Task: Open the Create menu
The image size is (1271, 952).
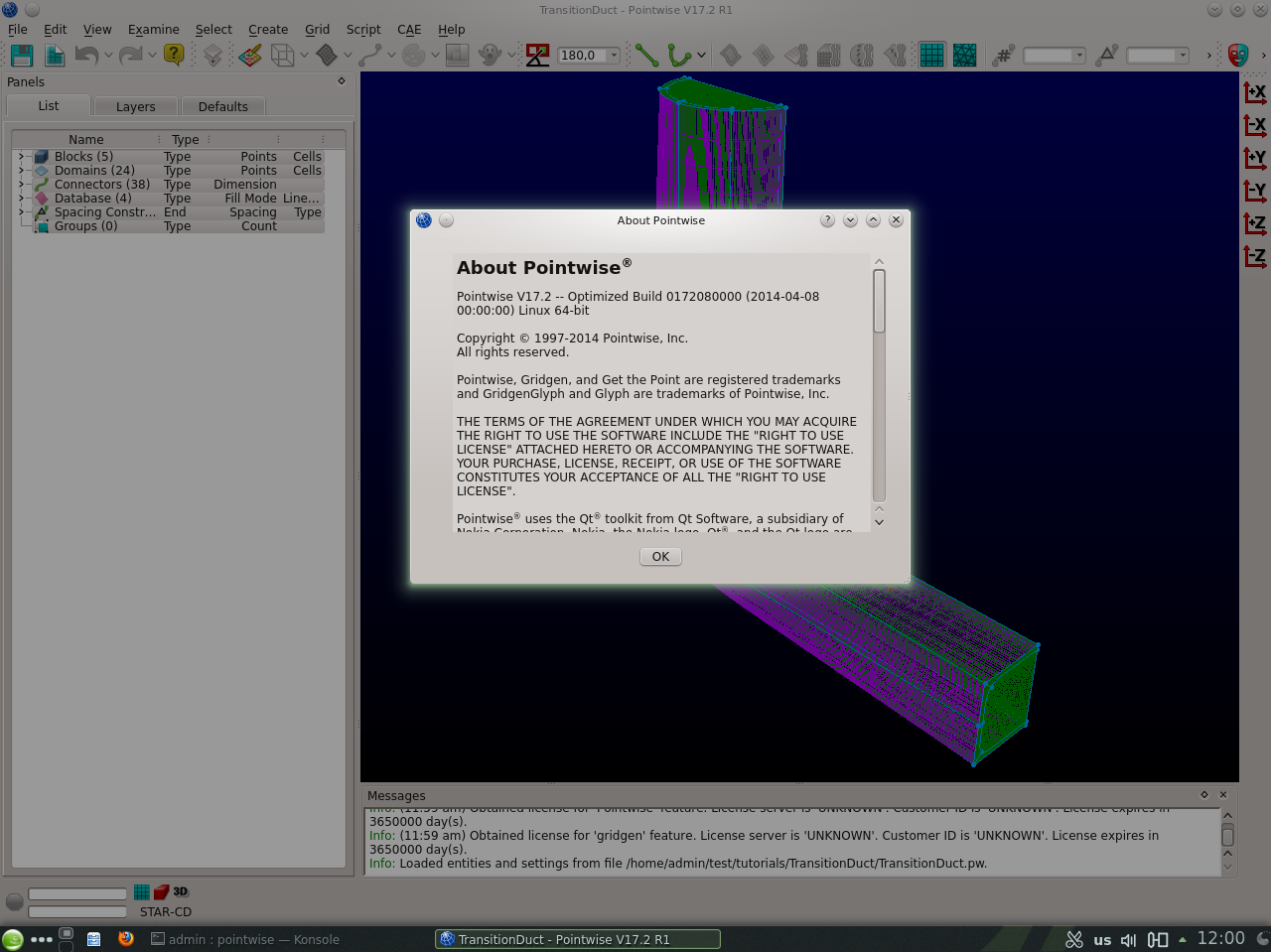Action: point(268,30)
